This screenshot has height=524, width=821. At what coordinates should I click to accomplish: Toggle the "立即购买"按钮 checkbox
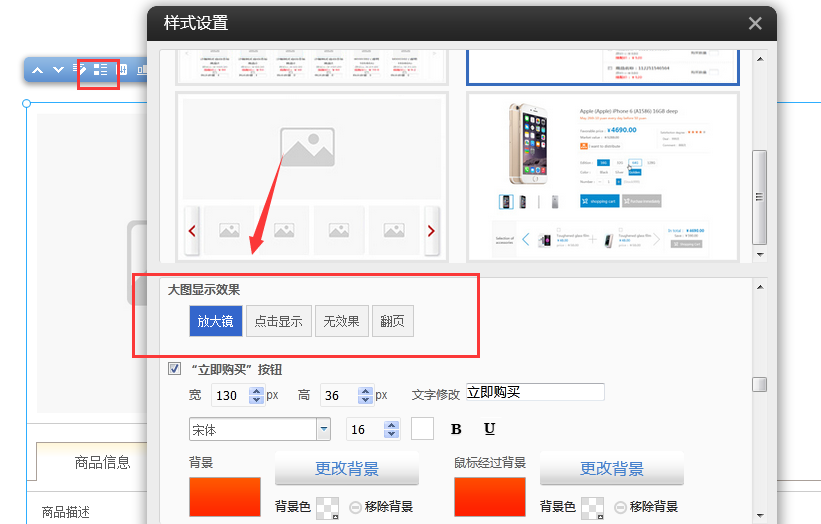174,369
